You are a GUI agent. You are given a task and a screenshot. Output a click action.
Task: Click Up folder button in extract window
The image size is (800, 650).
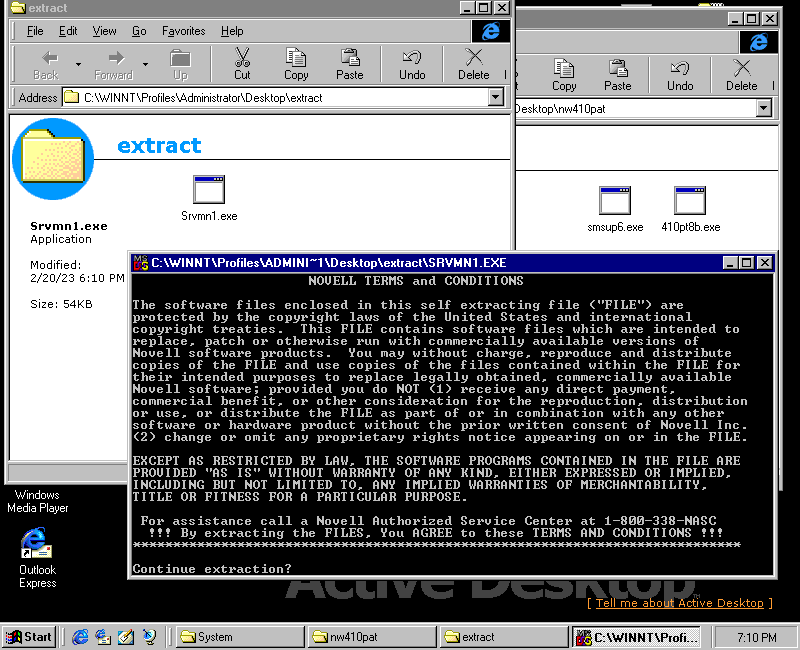tap(181, 65)
